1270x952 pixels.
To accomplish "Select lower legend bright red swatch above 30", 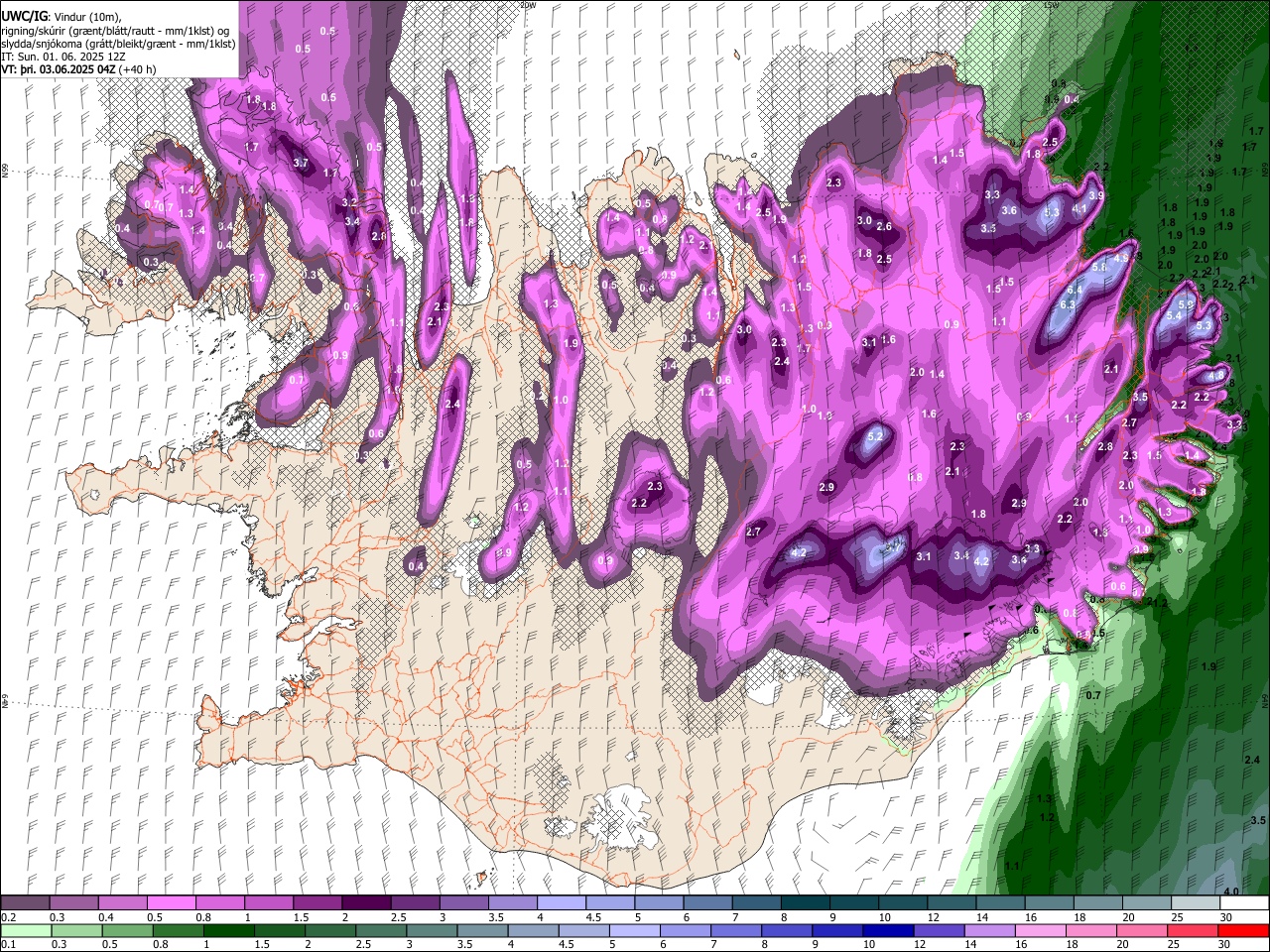I will click(1241, 931).
